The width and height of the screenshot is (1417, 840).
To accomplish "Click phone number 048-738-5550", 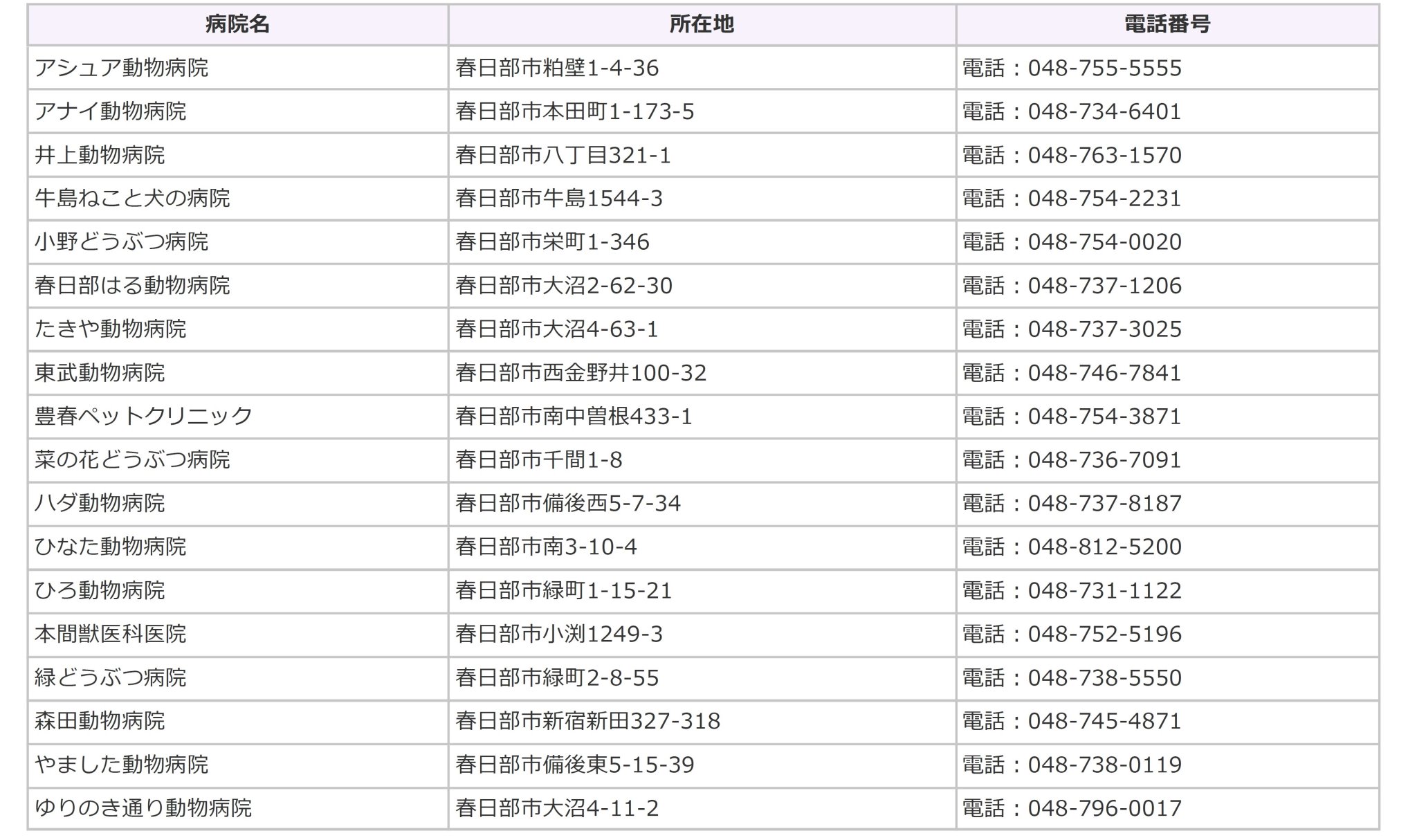I will (1104, 677).
